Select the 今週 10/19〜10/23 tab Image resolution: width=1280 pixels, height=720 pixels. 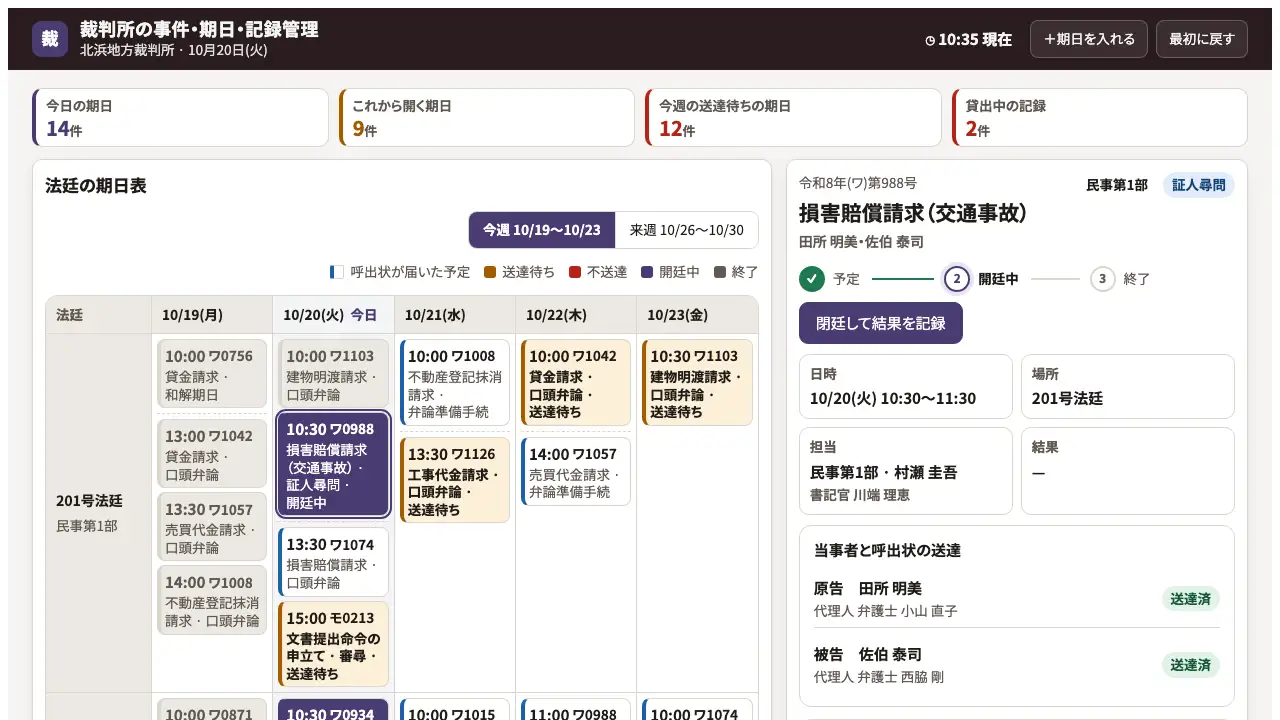tap(542, 230)
